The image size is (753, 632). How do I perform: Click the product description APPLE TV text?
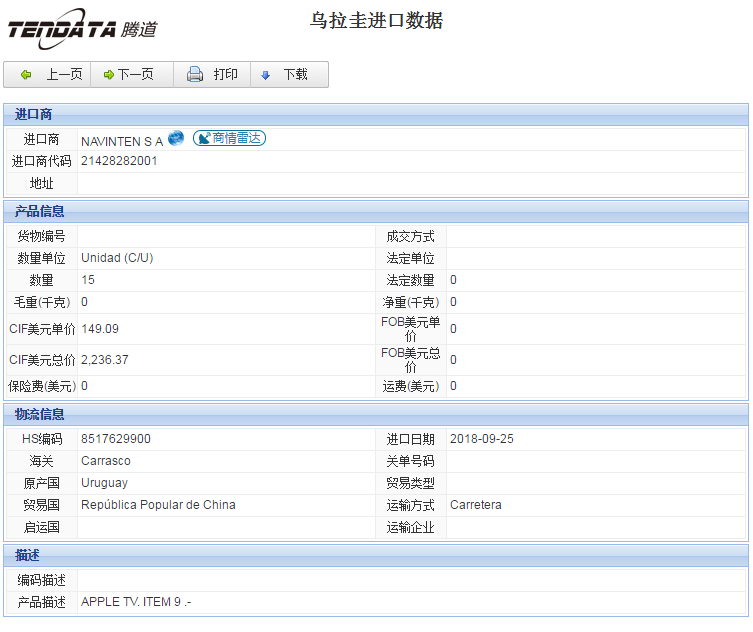click(x=135, y=603)
